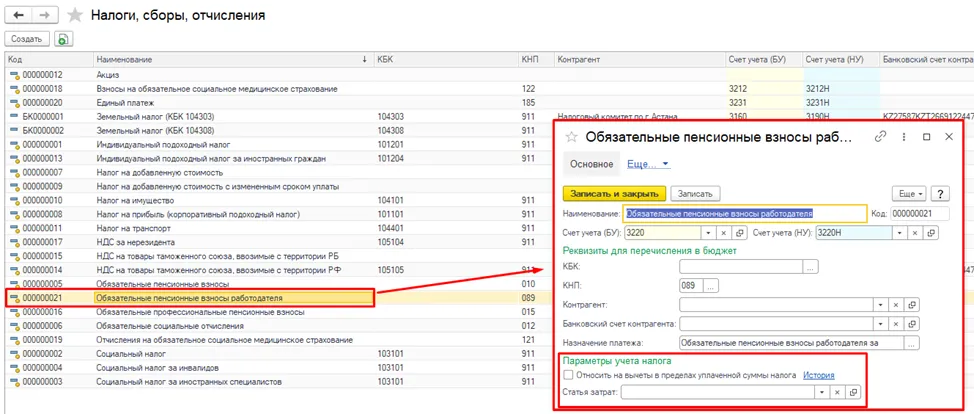Open the three-dot menu in dialog title
974x414 pixels.
point(904,137)
